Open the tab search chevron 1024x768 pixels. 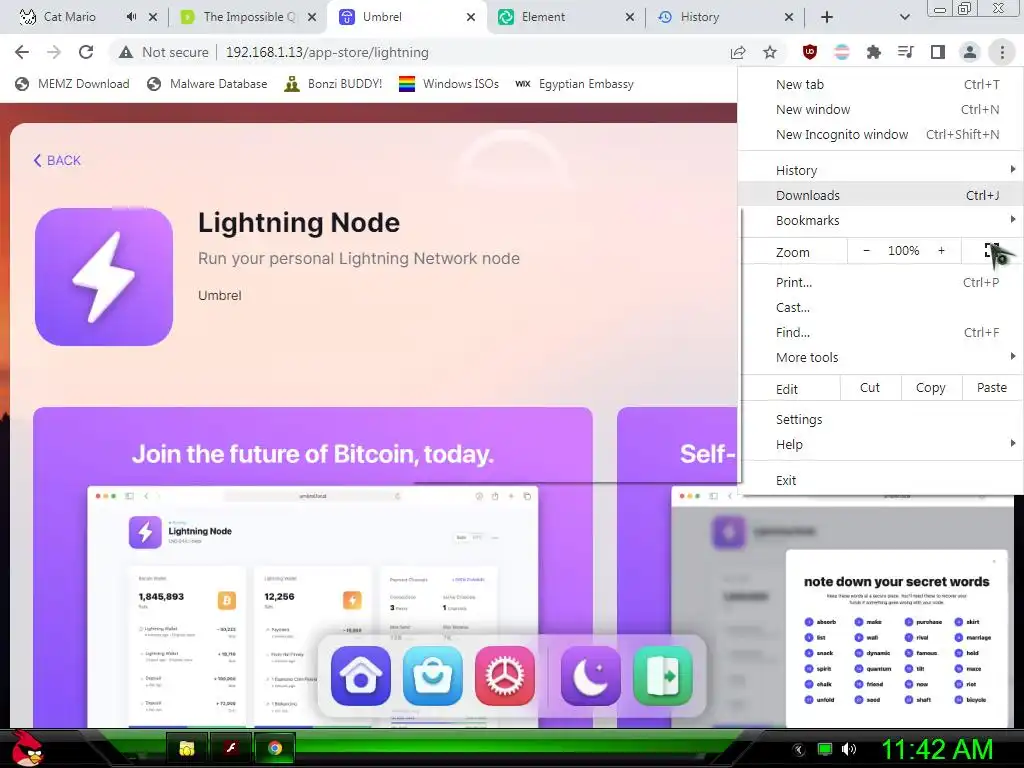(x=904, y=17)
